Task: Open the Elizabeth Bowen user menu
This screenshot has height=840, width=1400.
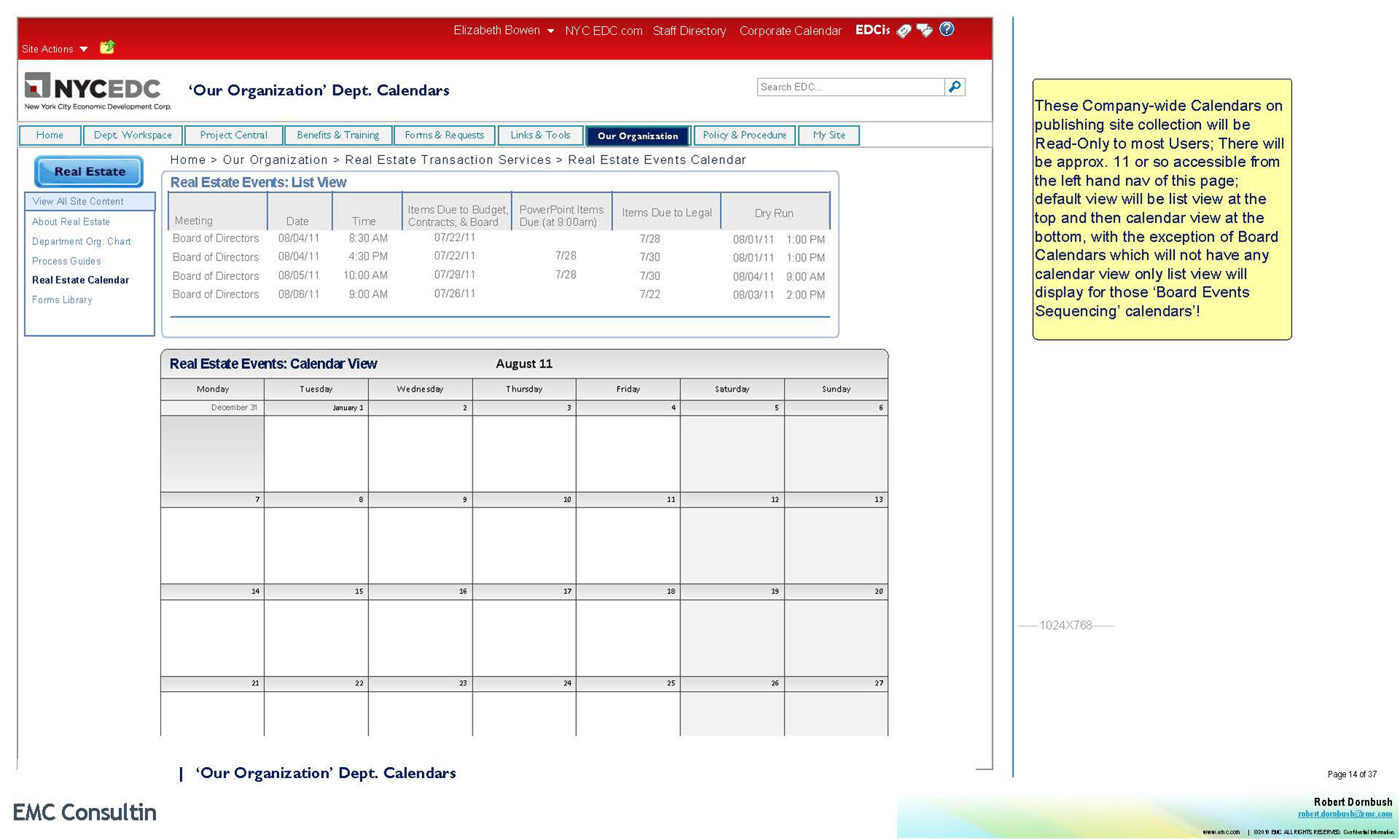Action: coord(503,31)
